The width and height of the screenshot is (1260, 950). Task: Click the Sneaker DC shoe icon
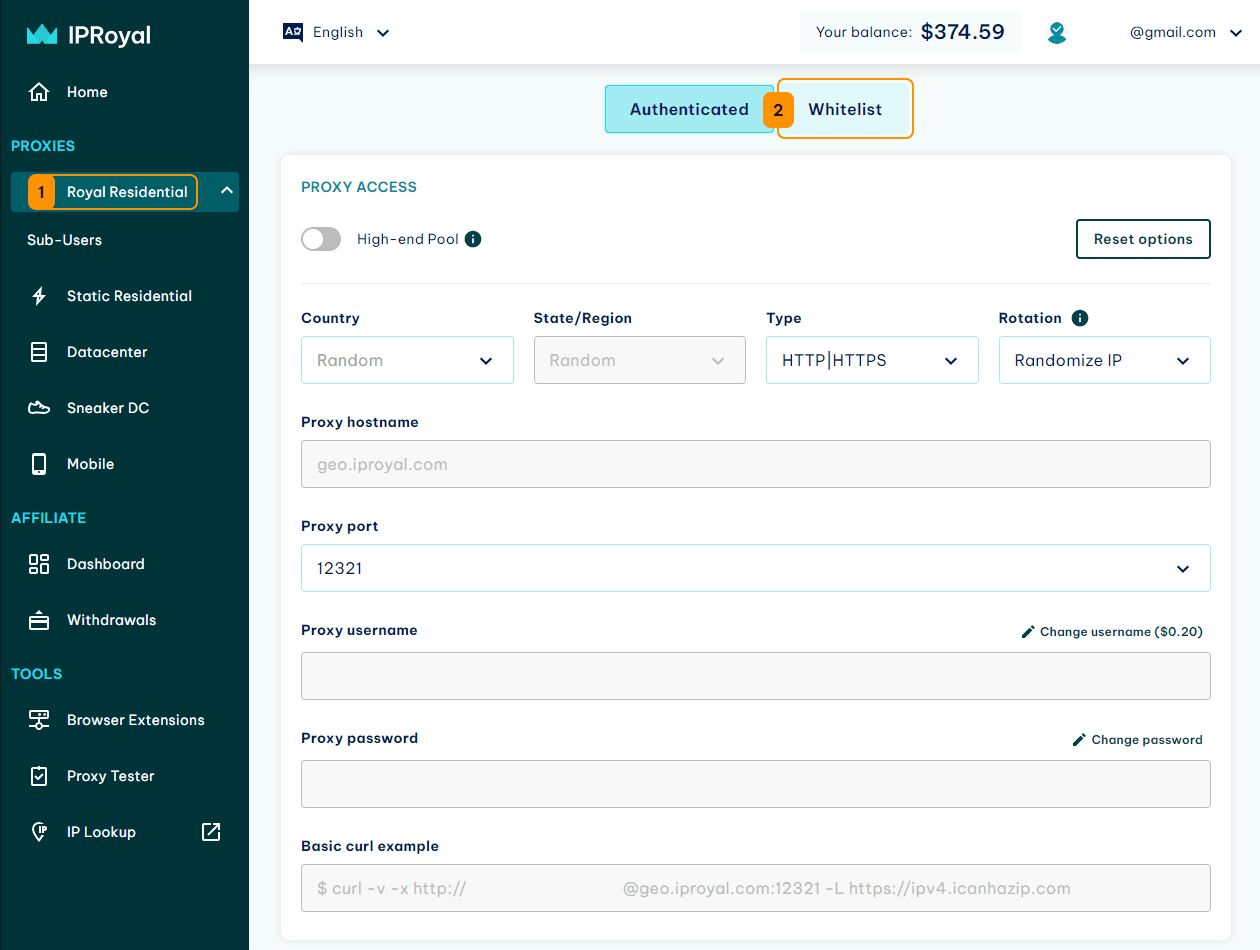pos(39,408)
